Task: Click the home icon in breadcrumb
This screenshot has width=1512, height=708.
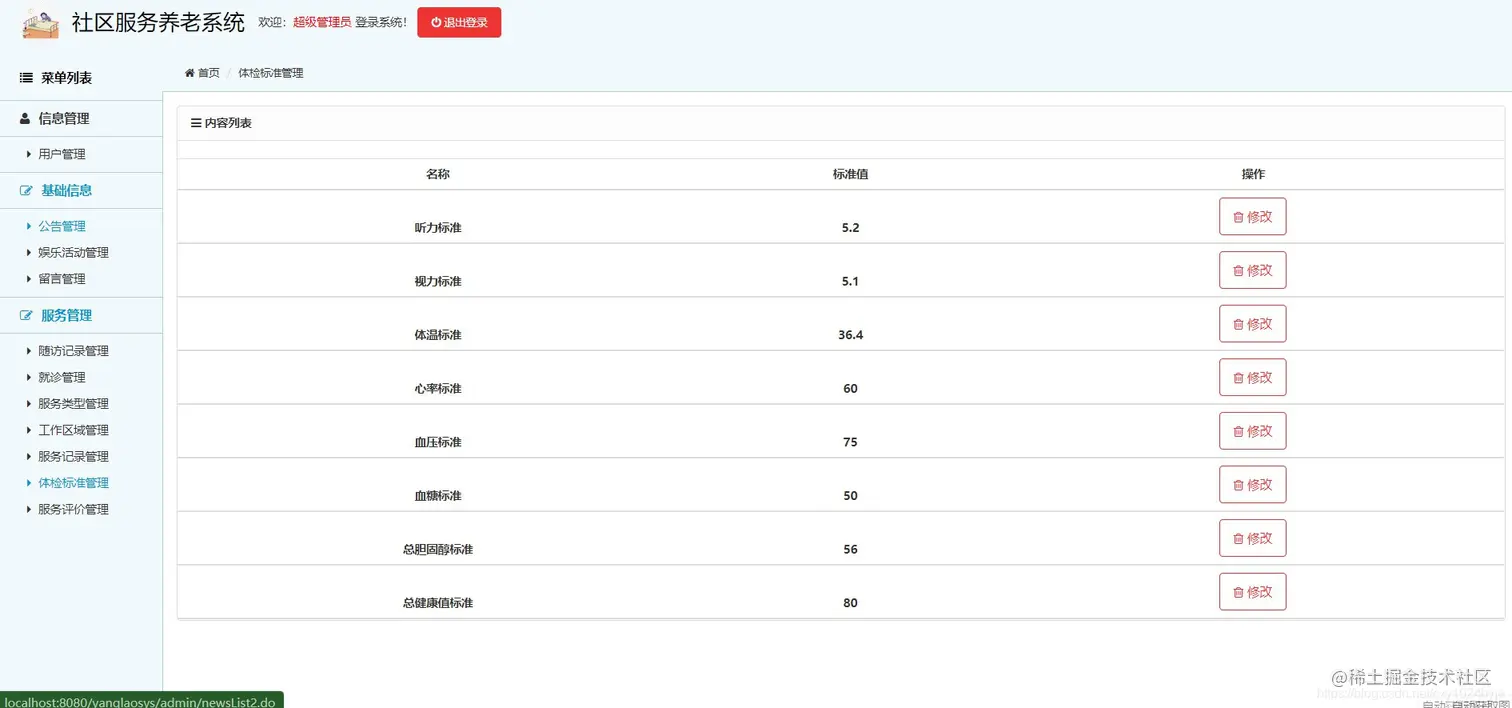Action: (x=190, y=73)
